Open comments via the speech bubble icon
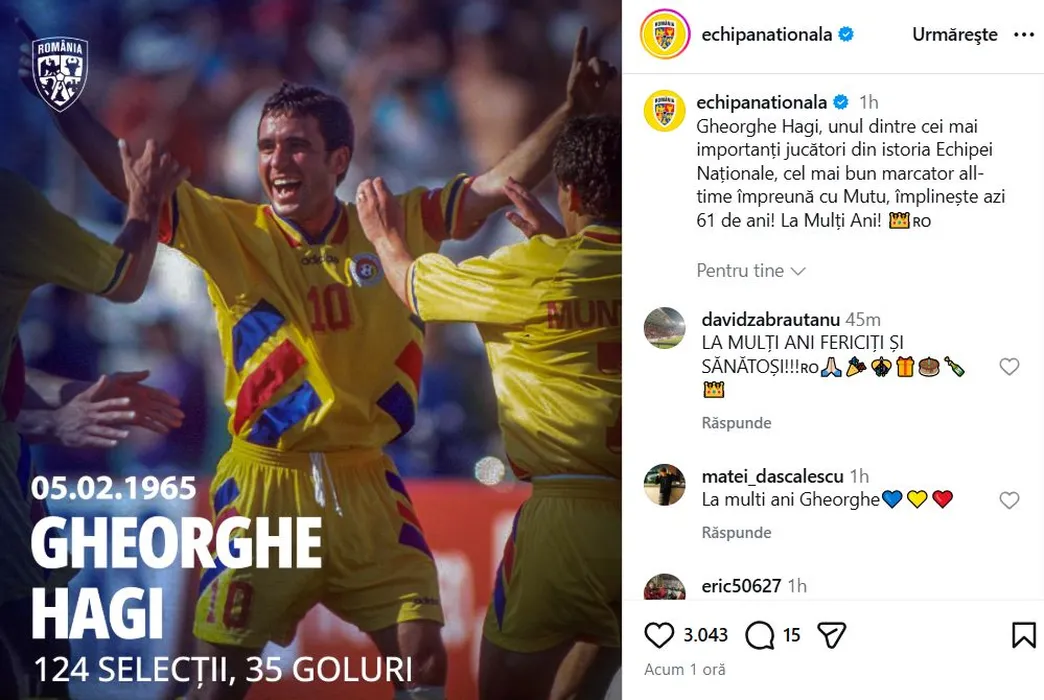Screen dimensions: 1044x700 (760, 635)
